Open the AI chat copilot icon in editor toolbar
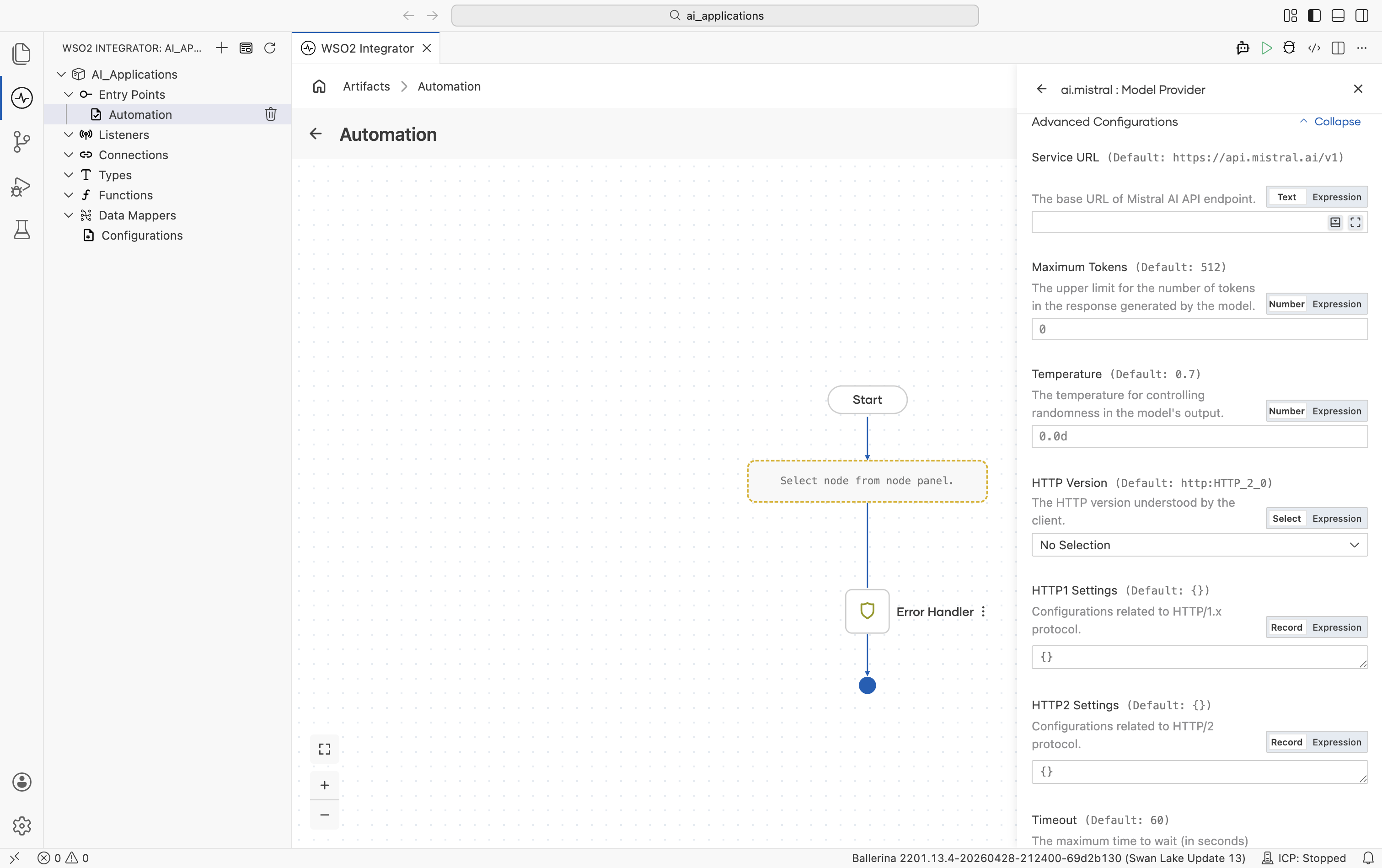The width and height of the screenshot is (1382, 868). 1243,48
